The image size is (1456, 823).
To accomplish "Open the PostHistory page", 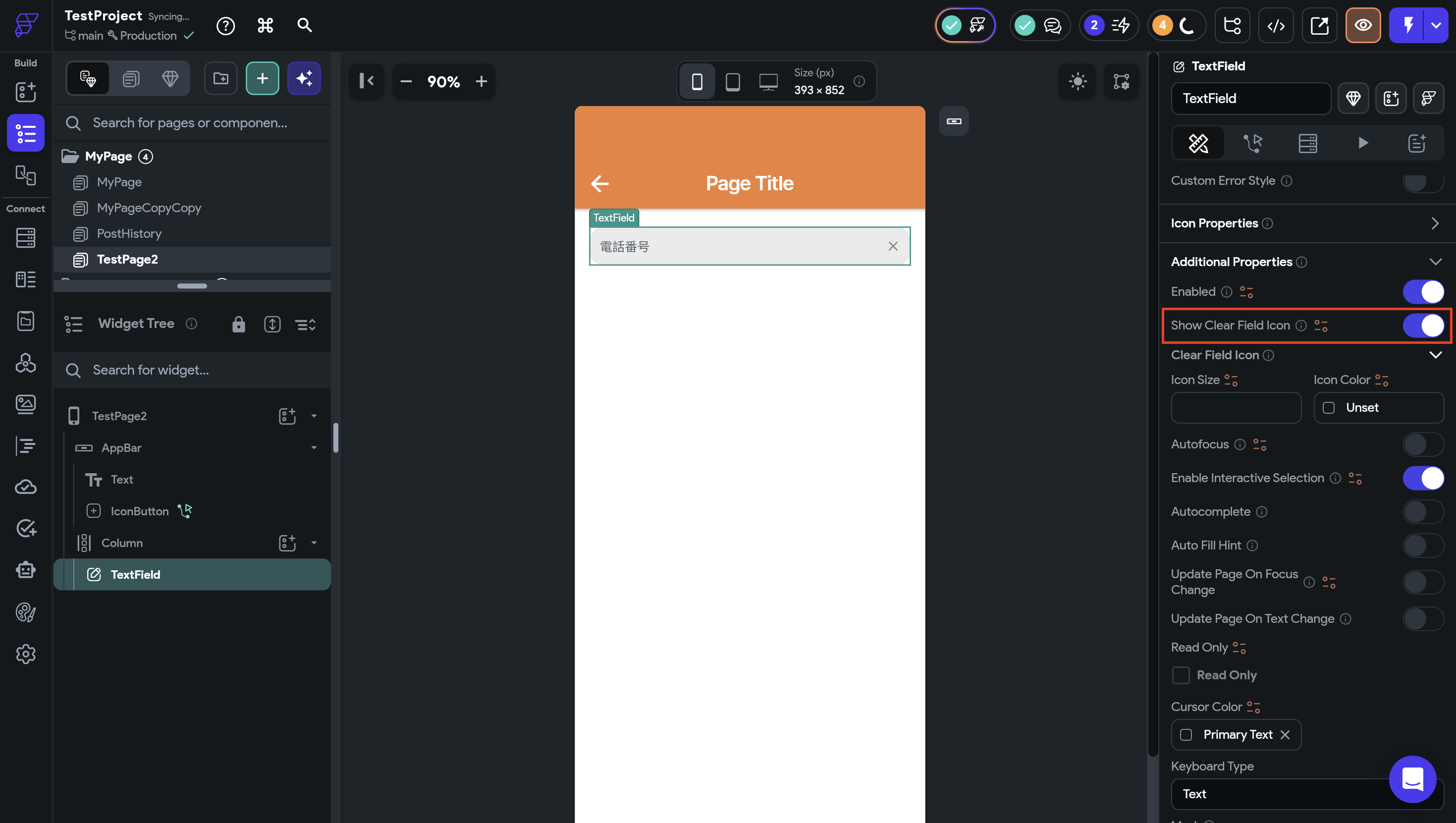I will (x=129, y=233).
